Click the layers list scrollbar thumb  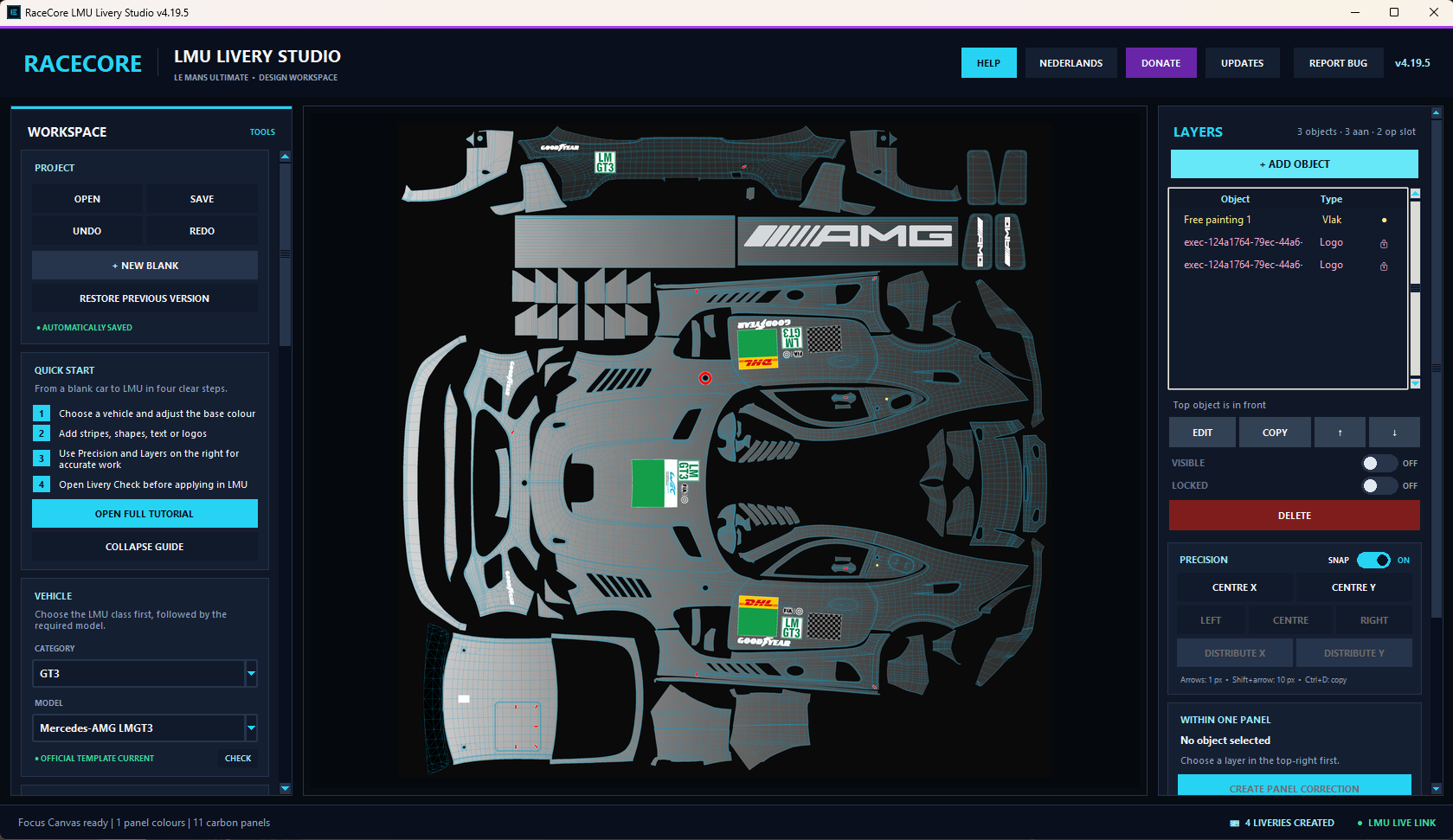(1415, 289)
